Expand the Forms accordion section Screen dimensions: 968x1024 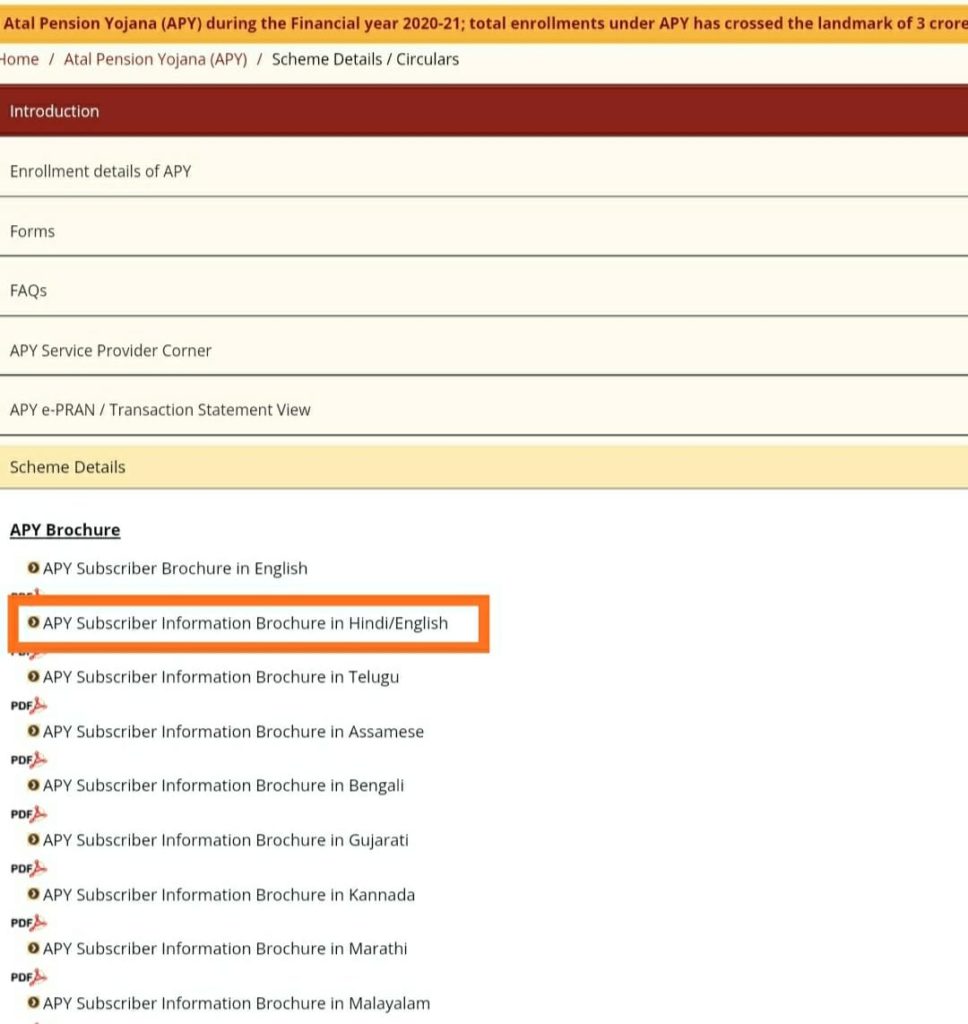[x=484, y=231]
